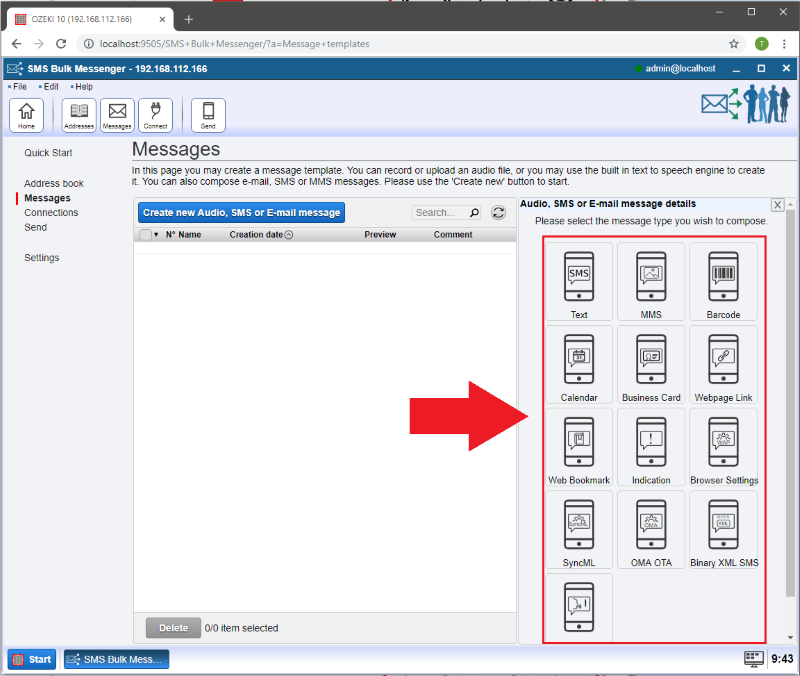Select the Webpage Link message type
Image resolution: width=800 pixels, height=676 pixels.
point(723,364)
